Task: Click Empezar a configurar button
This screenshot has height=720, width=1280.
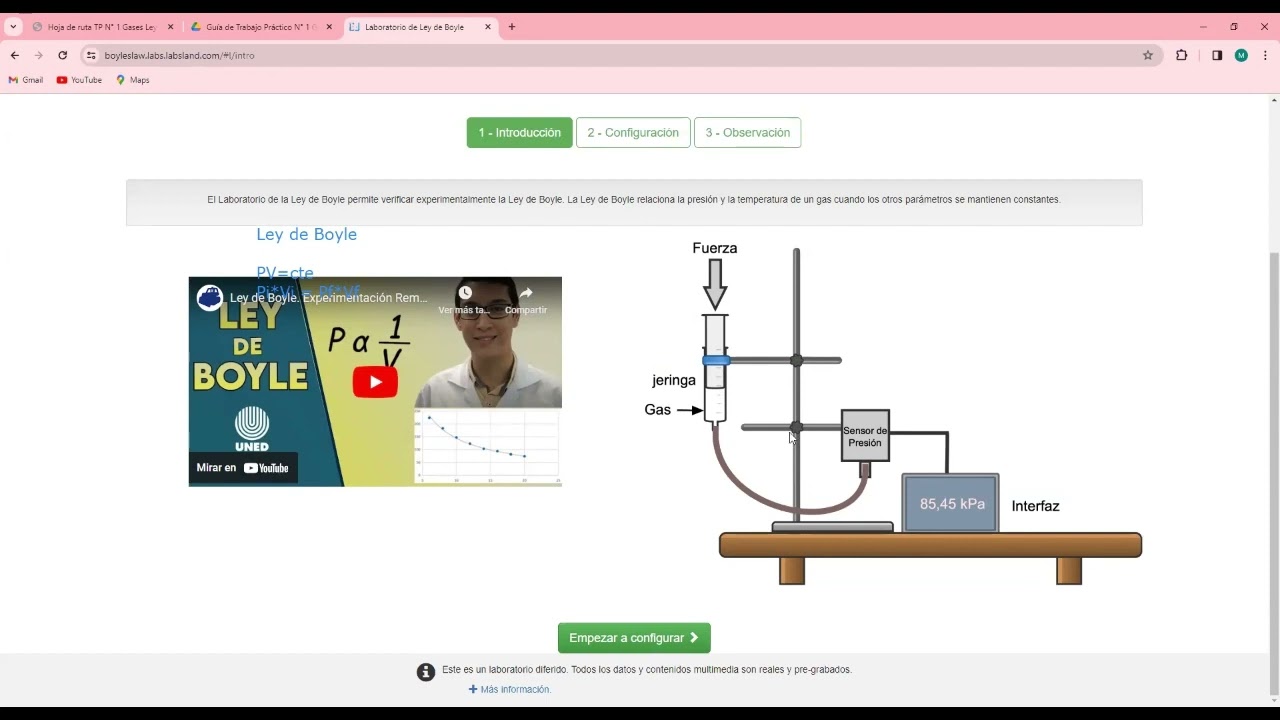Action: 634,638
